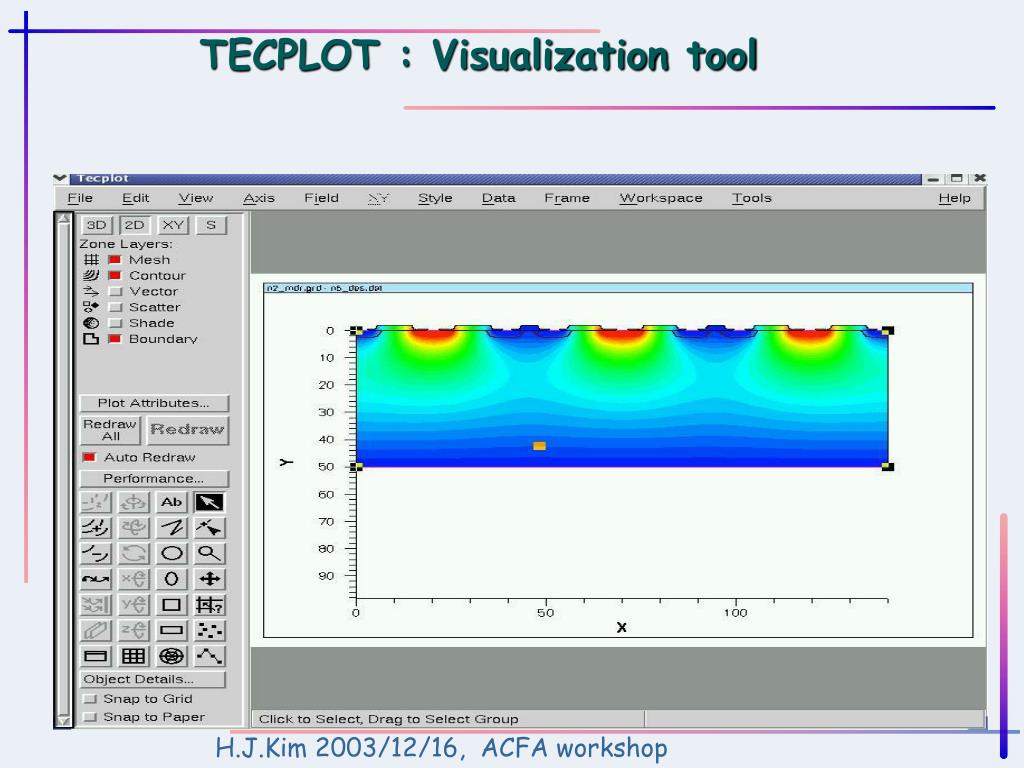Pick the zigzag polyline drawing tool

pyautogui.click(x=172, y=528)
